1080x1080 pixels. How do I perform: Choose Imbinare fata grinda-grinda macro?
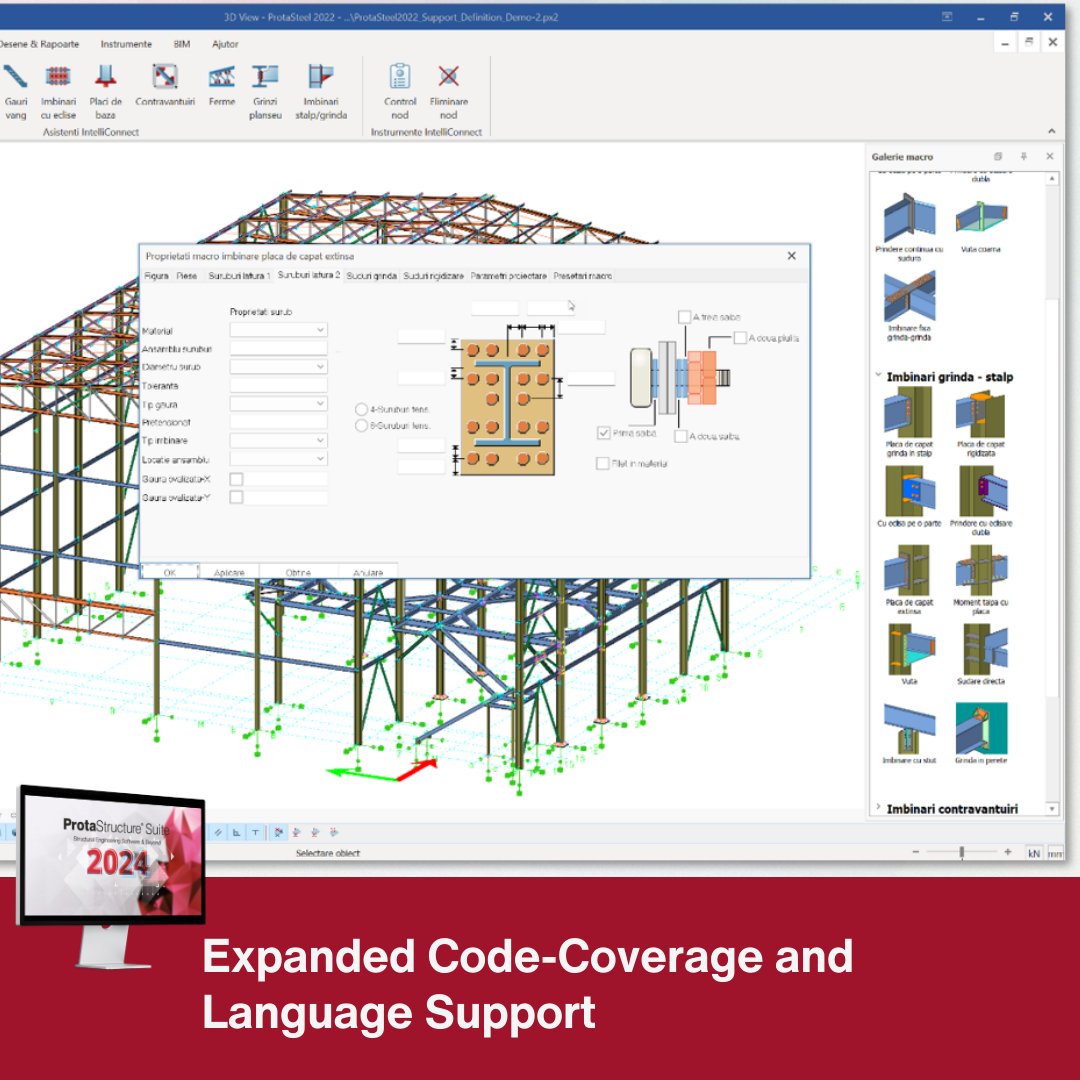[909, 306]
